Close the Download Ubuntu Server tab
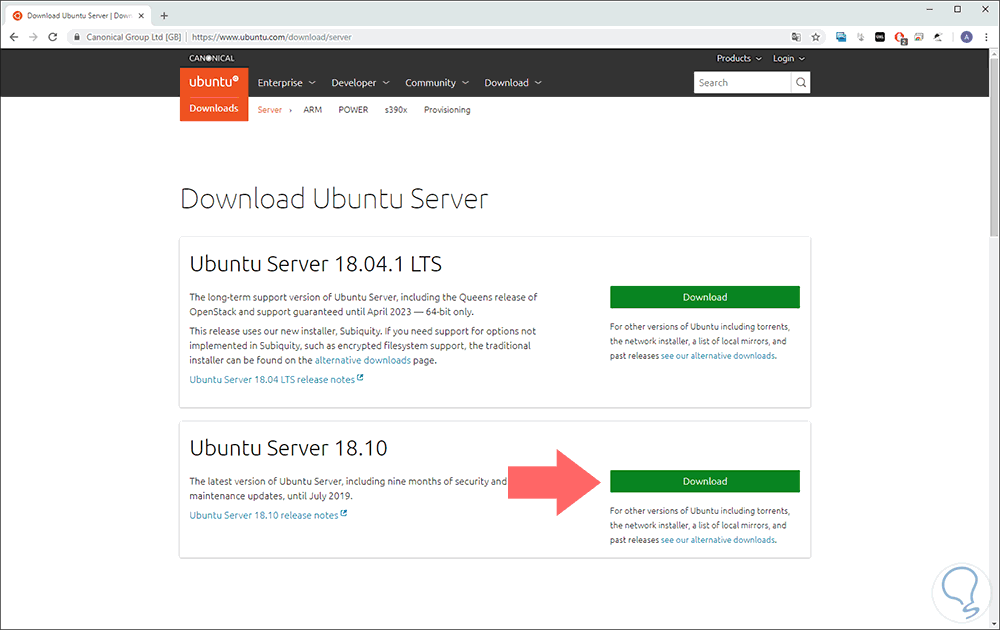 pos(142,15)
